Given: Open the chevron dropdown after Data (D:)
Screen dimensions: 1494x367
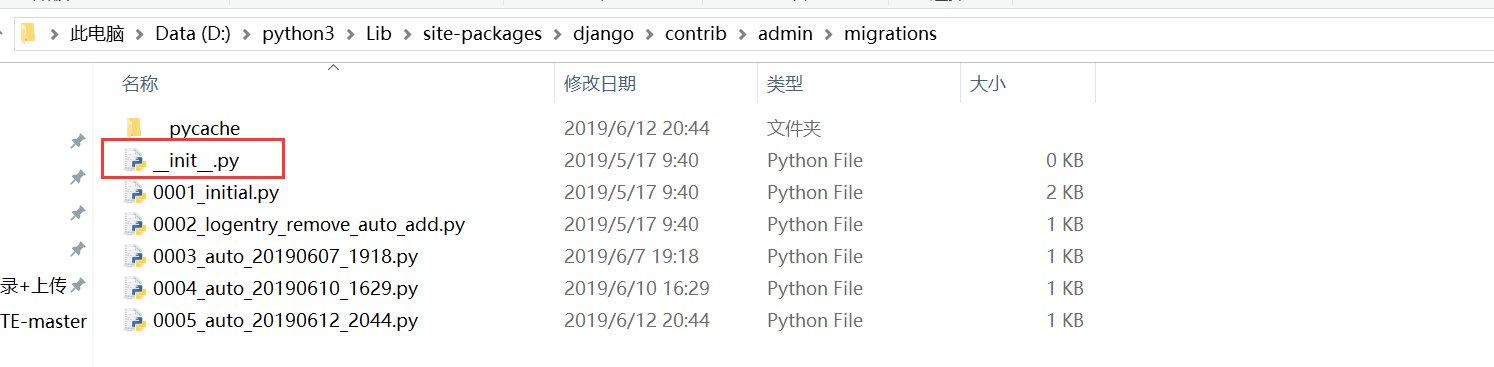Looking at the screenshot, I should click(x=246, y=34).
